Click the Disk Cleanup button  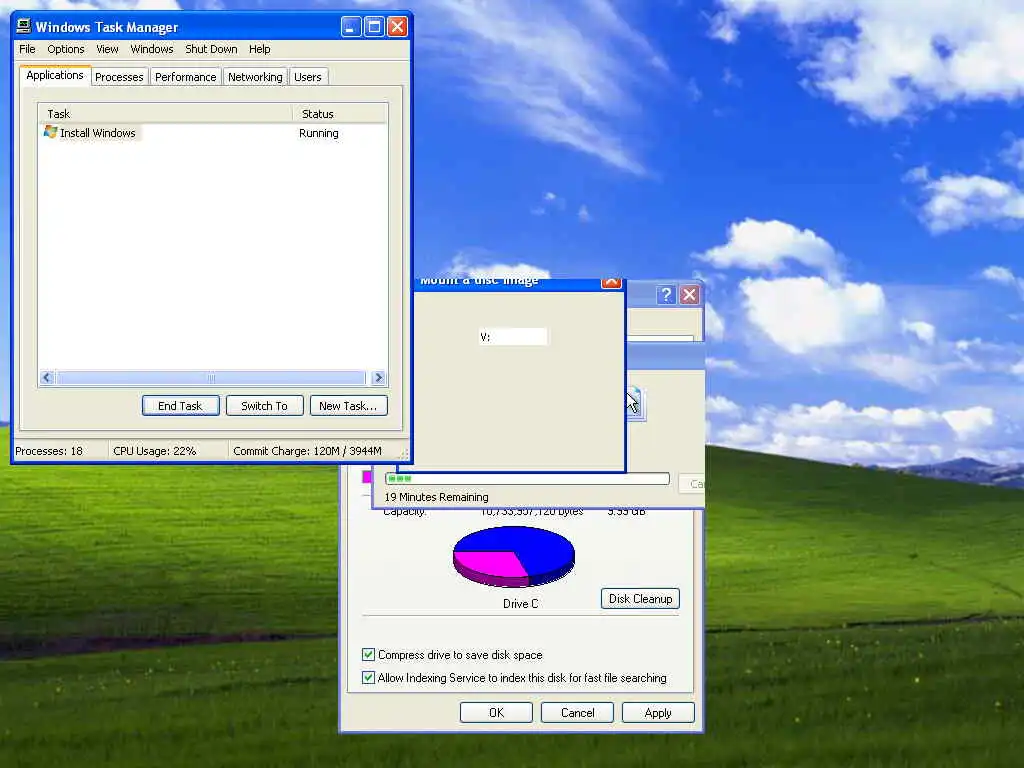point(640,599)
